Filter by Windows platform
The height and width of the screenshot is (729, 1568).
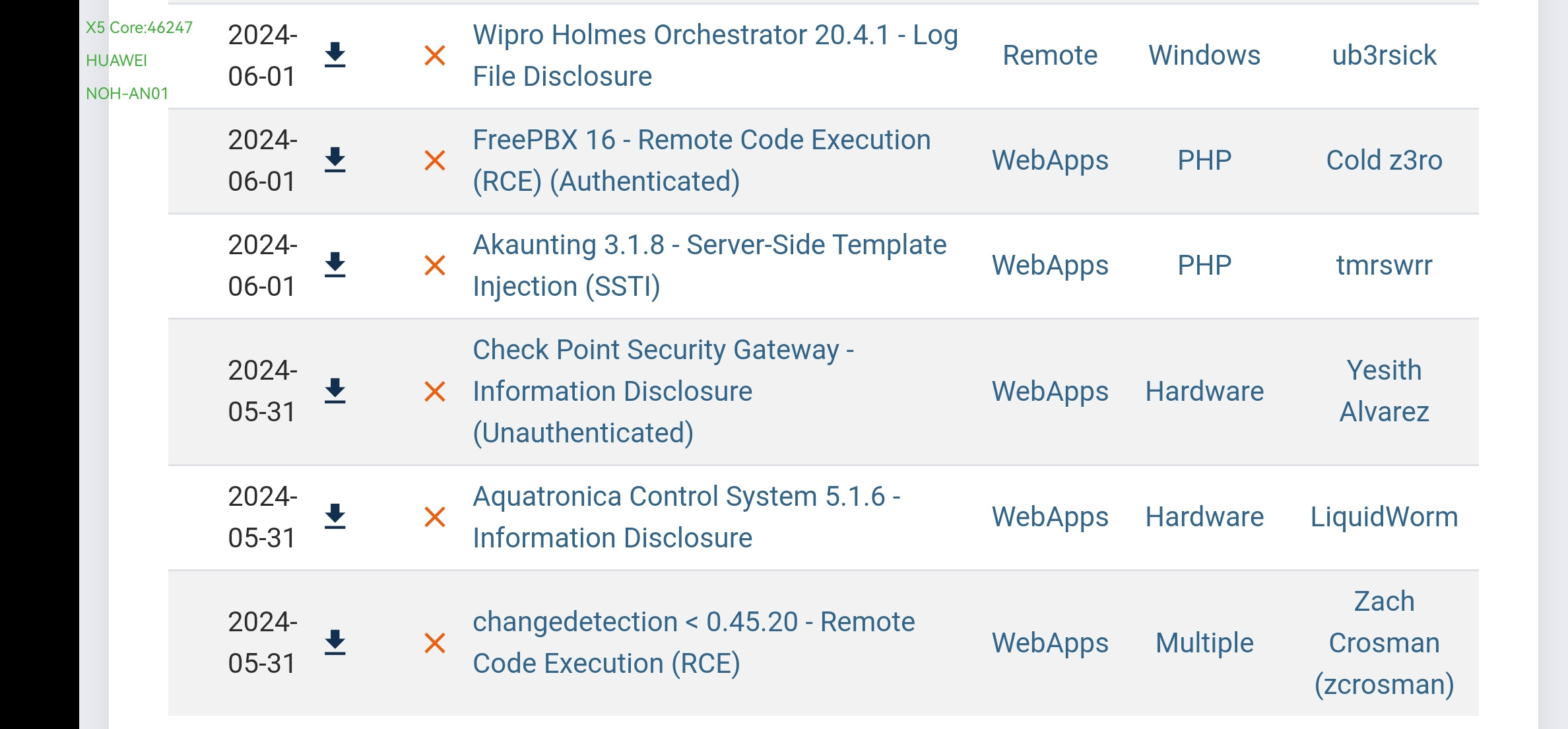pos(1204,55)
